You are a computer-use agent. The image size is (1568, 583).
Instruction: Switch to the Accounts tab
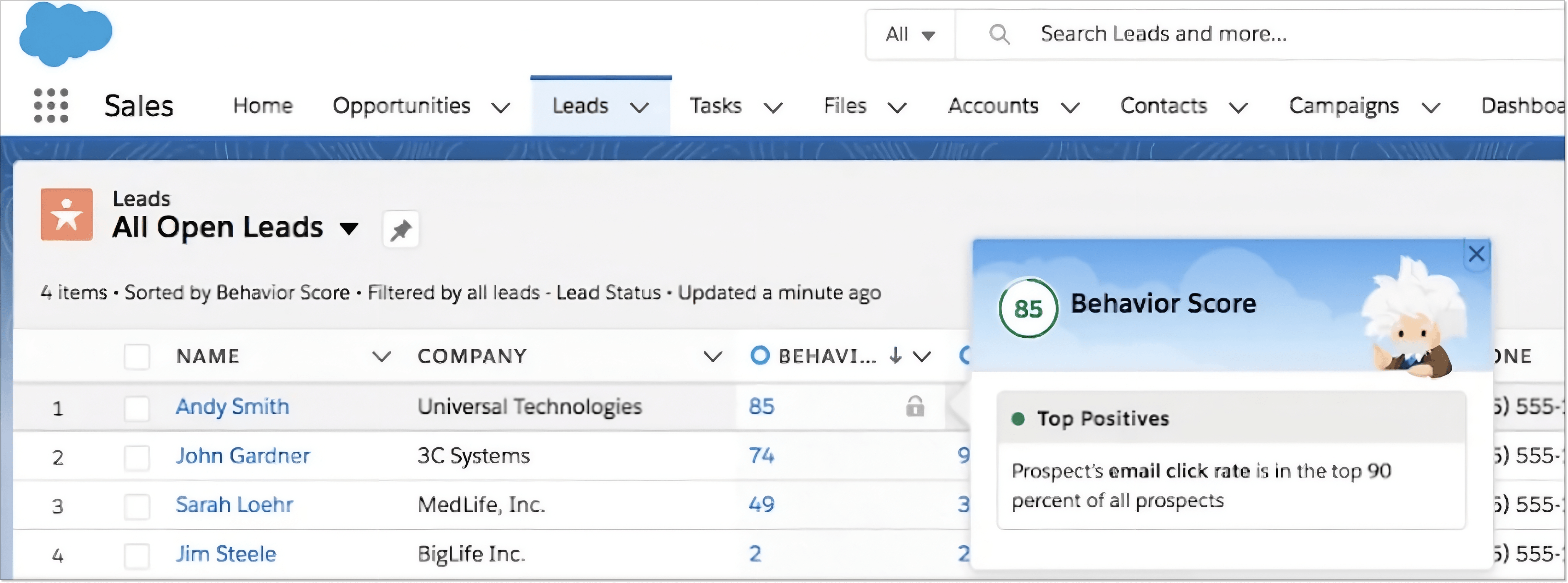pyautogui.click(x=992, y=105)
